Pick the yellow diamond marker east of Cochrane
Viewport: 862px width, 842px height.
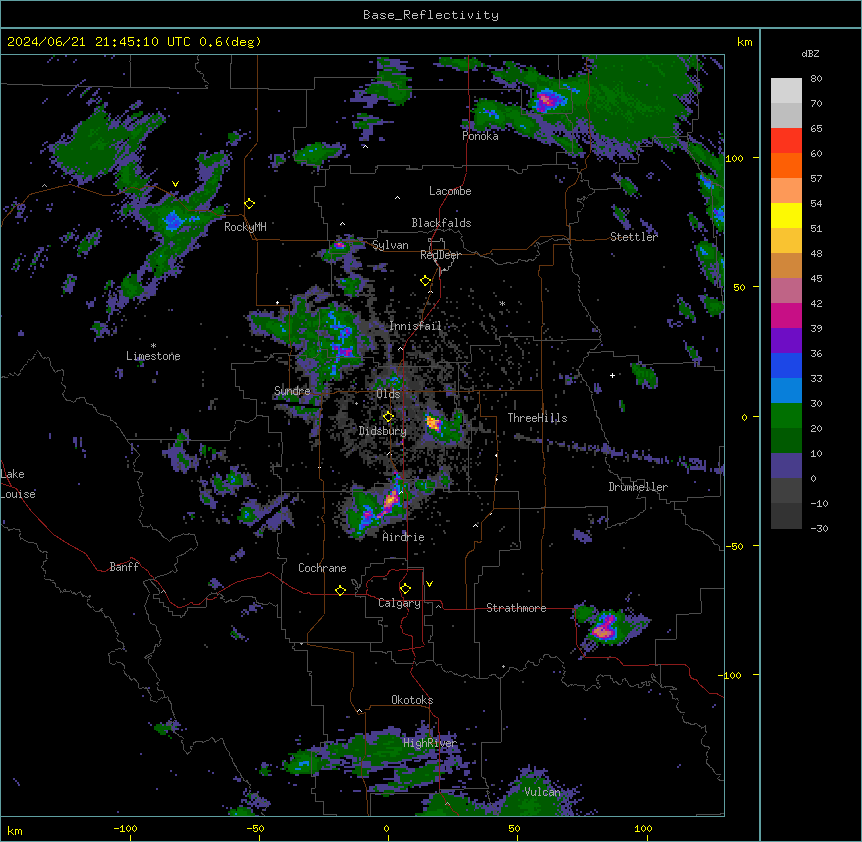point(340,590)
